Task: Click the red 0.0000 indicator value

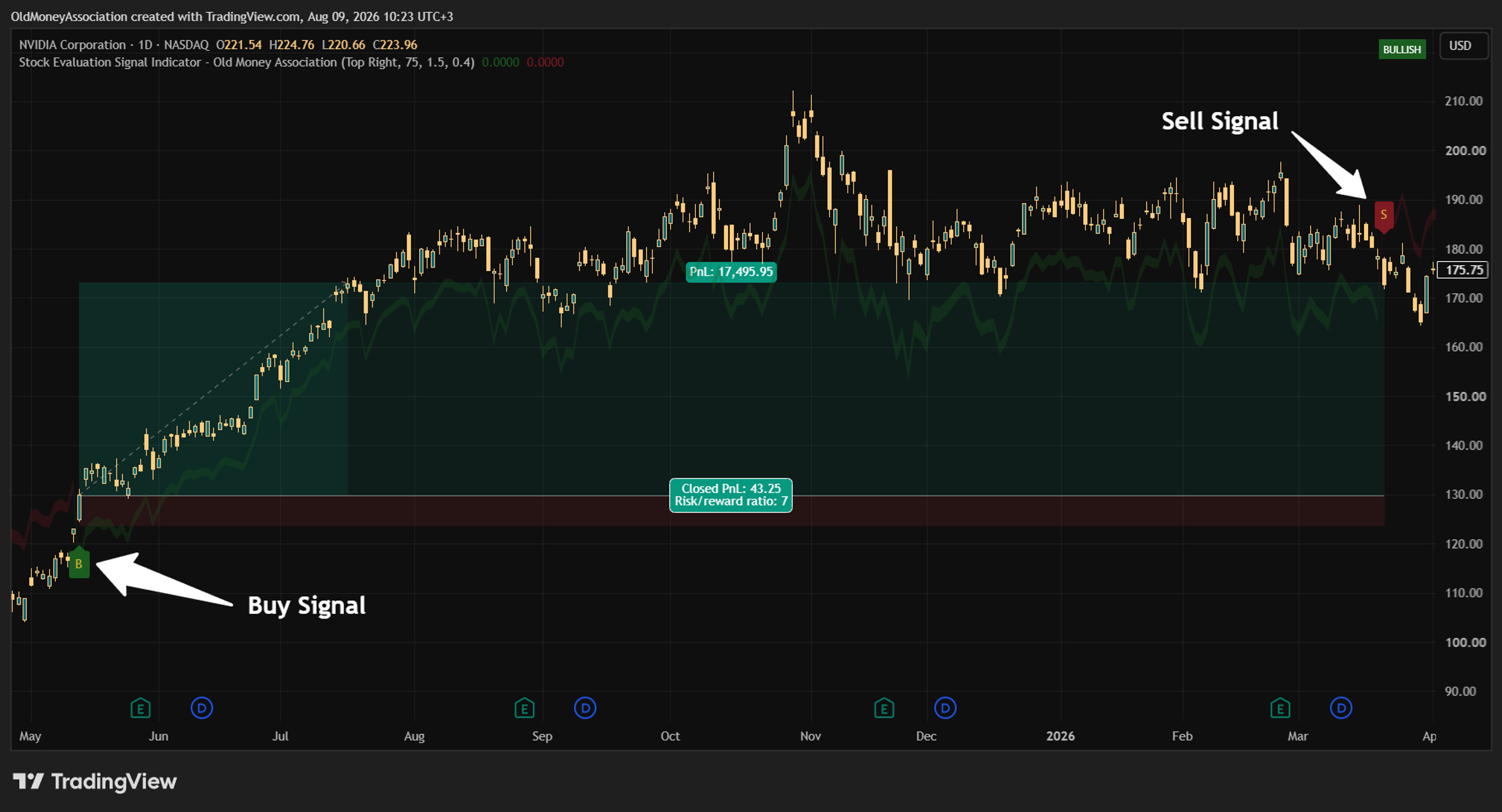Action: click(x=545, y=62)
